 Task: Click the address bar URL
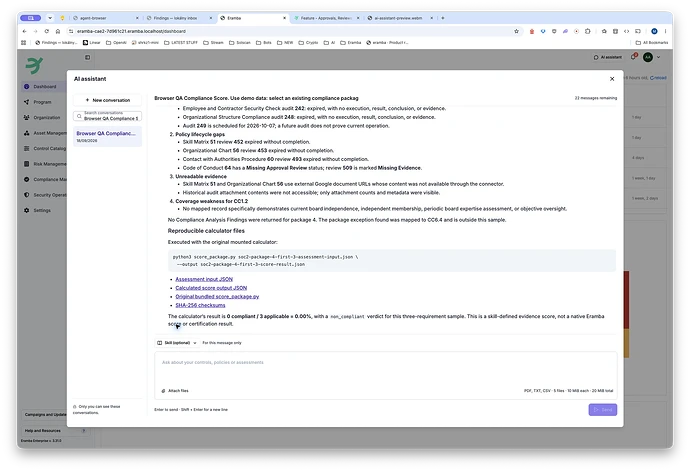[131, 31]
